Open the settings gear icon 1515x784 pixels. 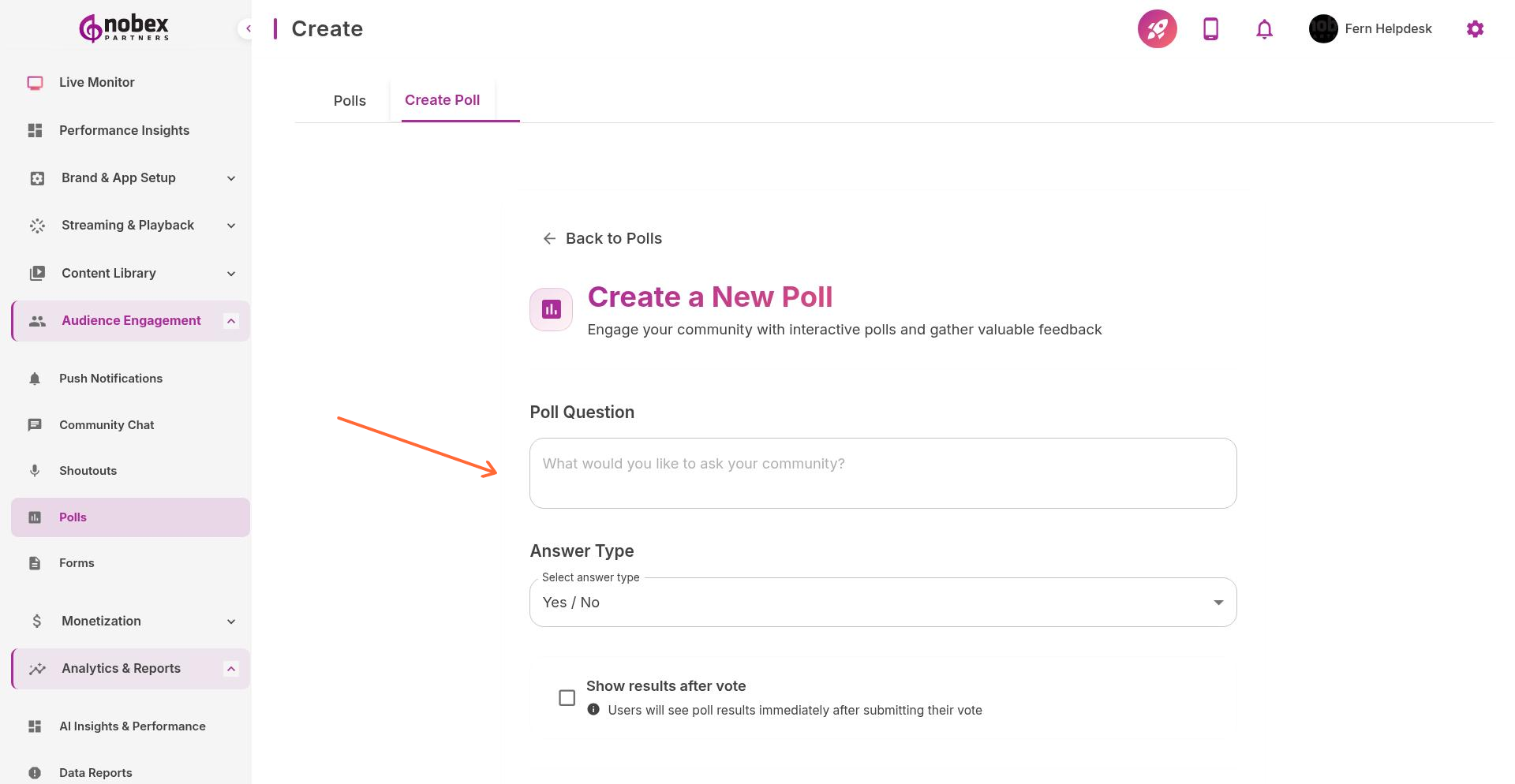pos(1475,28)
